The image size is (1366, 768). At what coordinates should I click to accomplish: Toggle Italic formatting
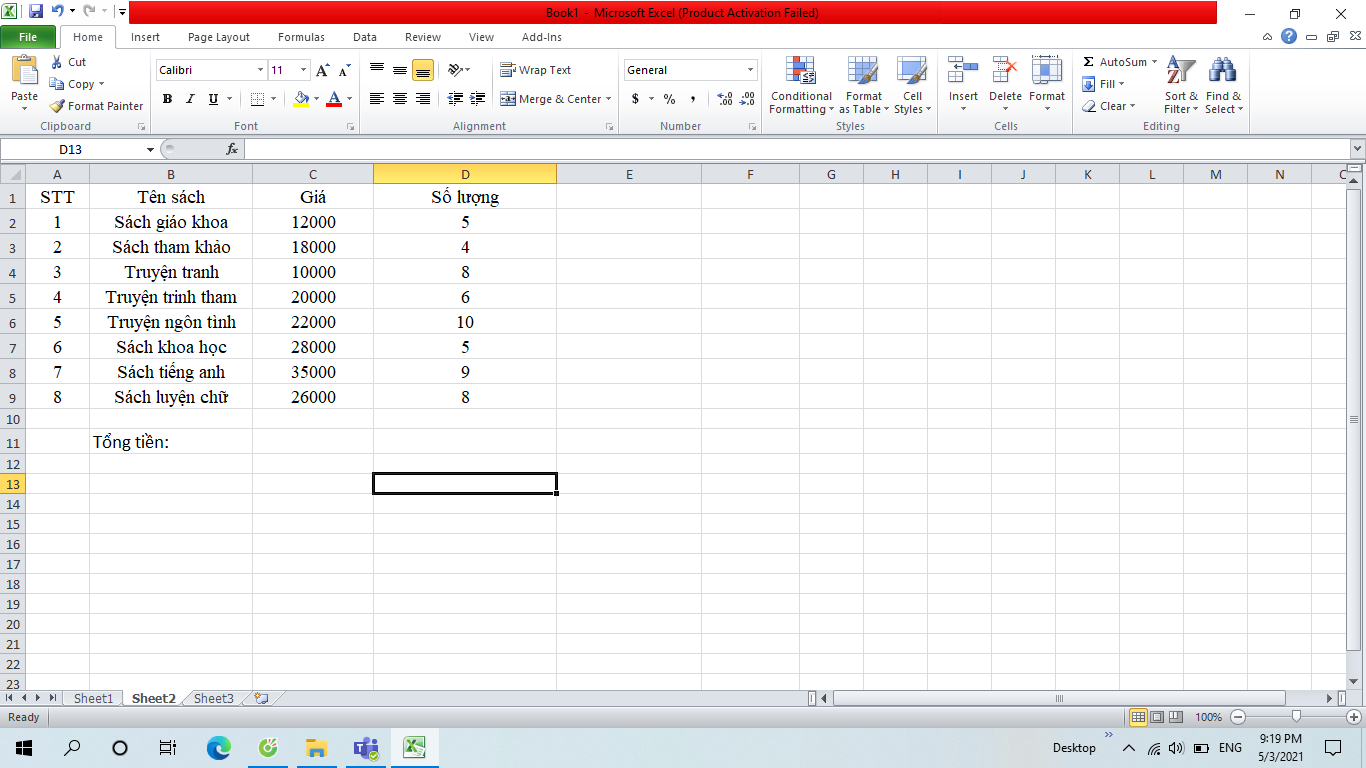point(190,99)
